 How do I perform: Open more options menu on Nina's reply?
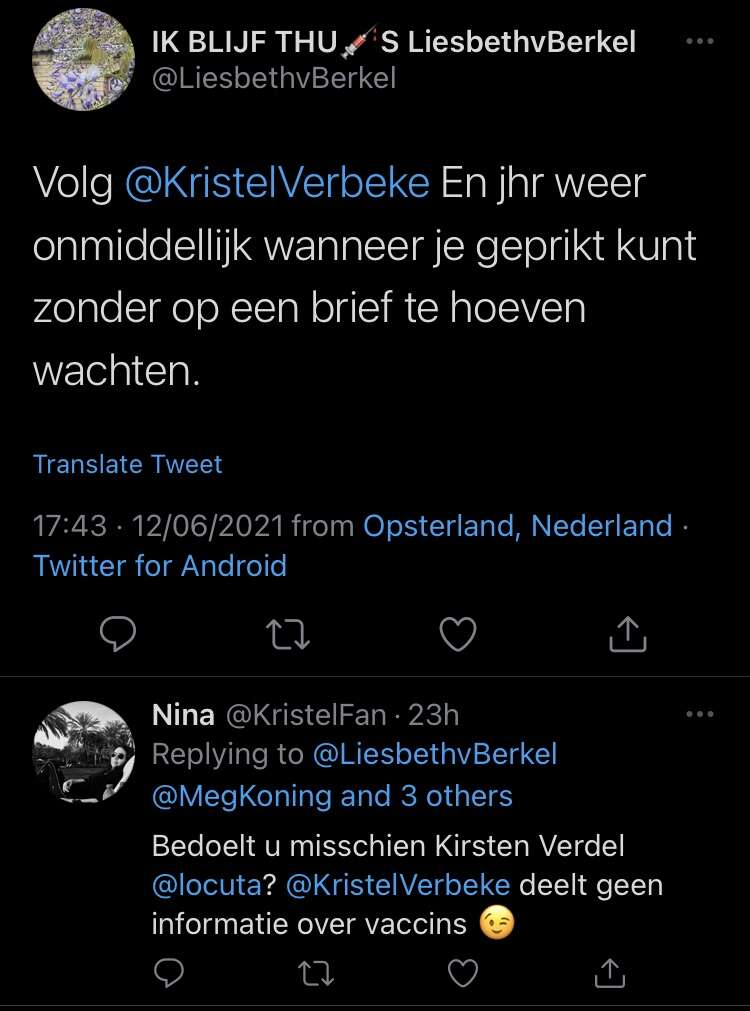point(699,714)
